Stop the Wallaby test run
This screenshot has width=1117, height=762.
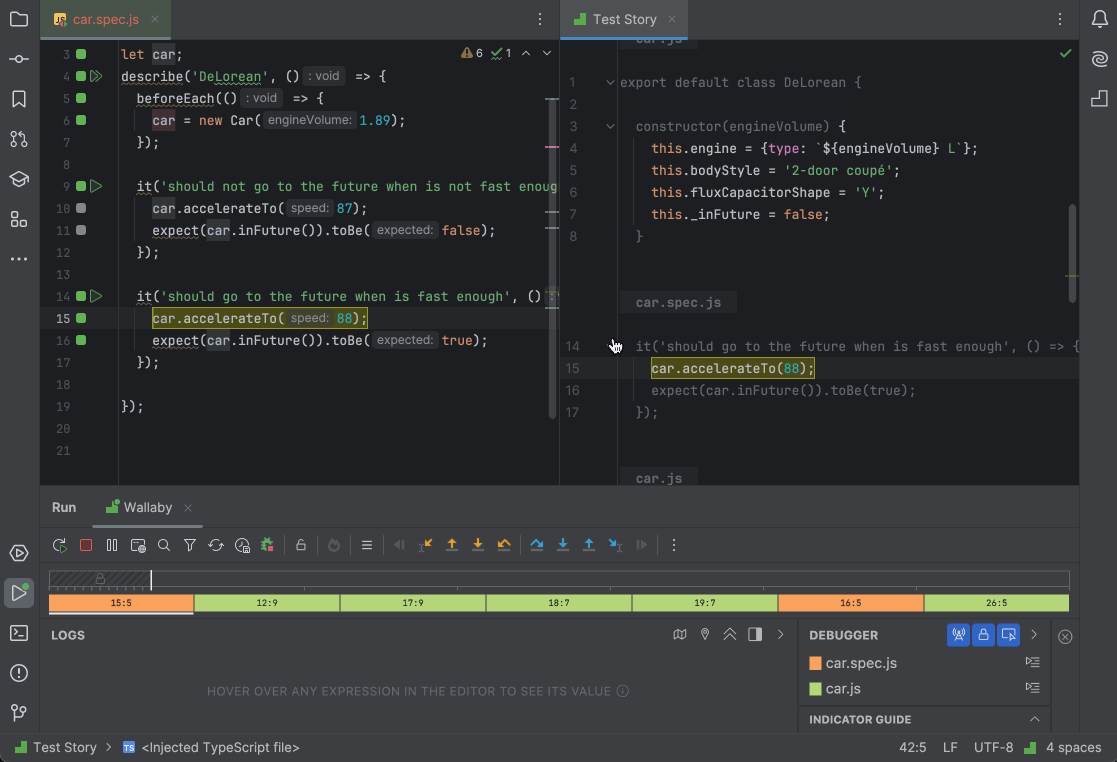pos(85,545)
